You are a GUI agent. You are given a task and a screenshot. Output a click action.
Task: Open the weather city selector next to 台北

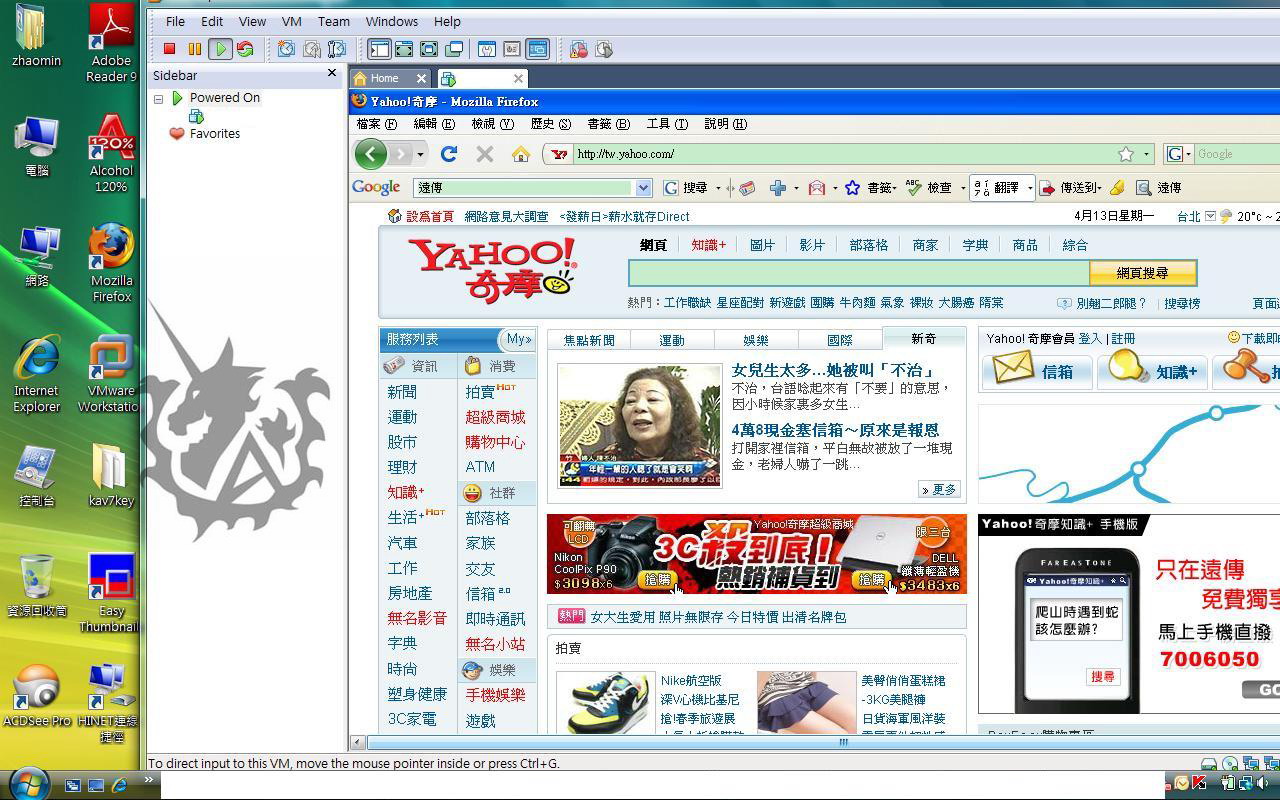[1210, 216]
